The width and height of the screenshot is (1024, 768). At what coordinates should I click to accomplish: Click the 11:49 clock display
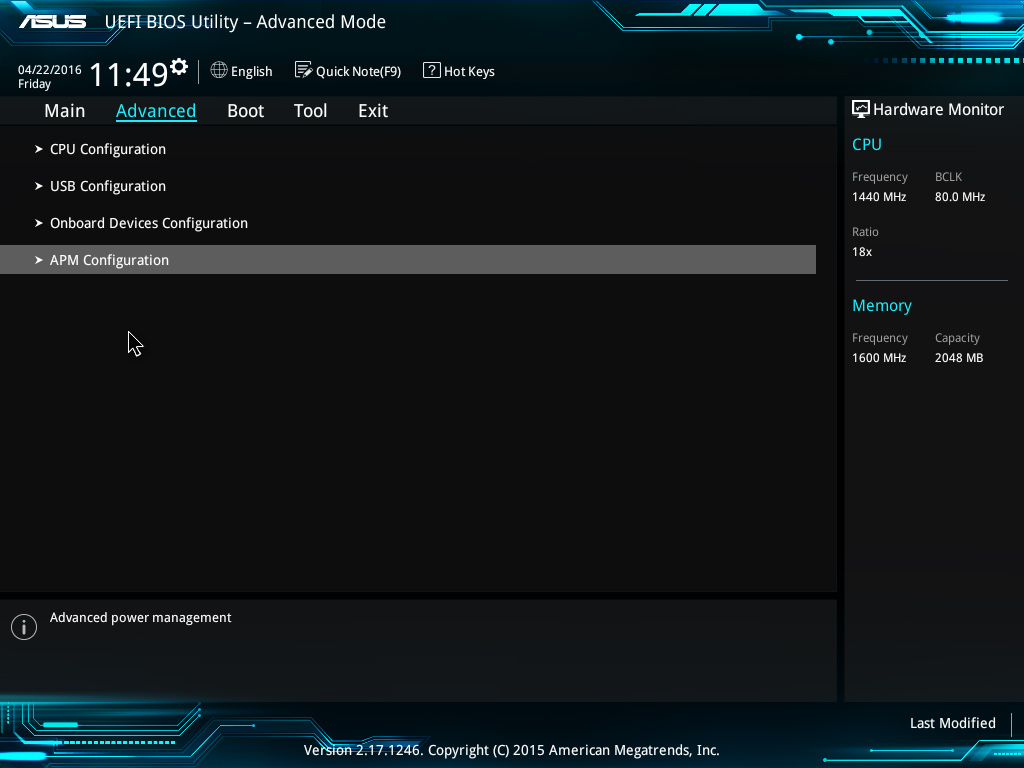(129, 74)
